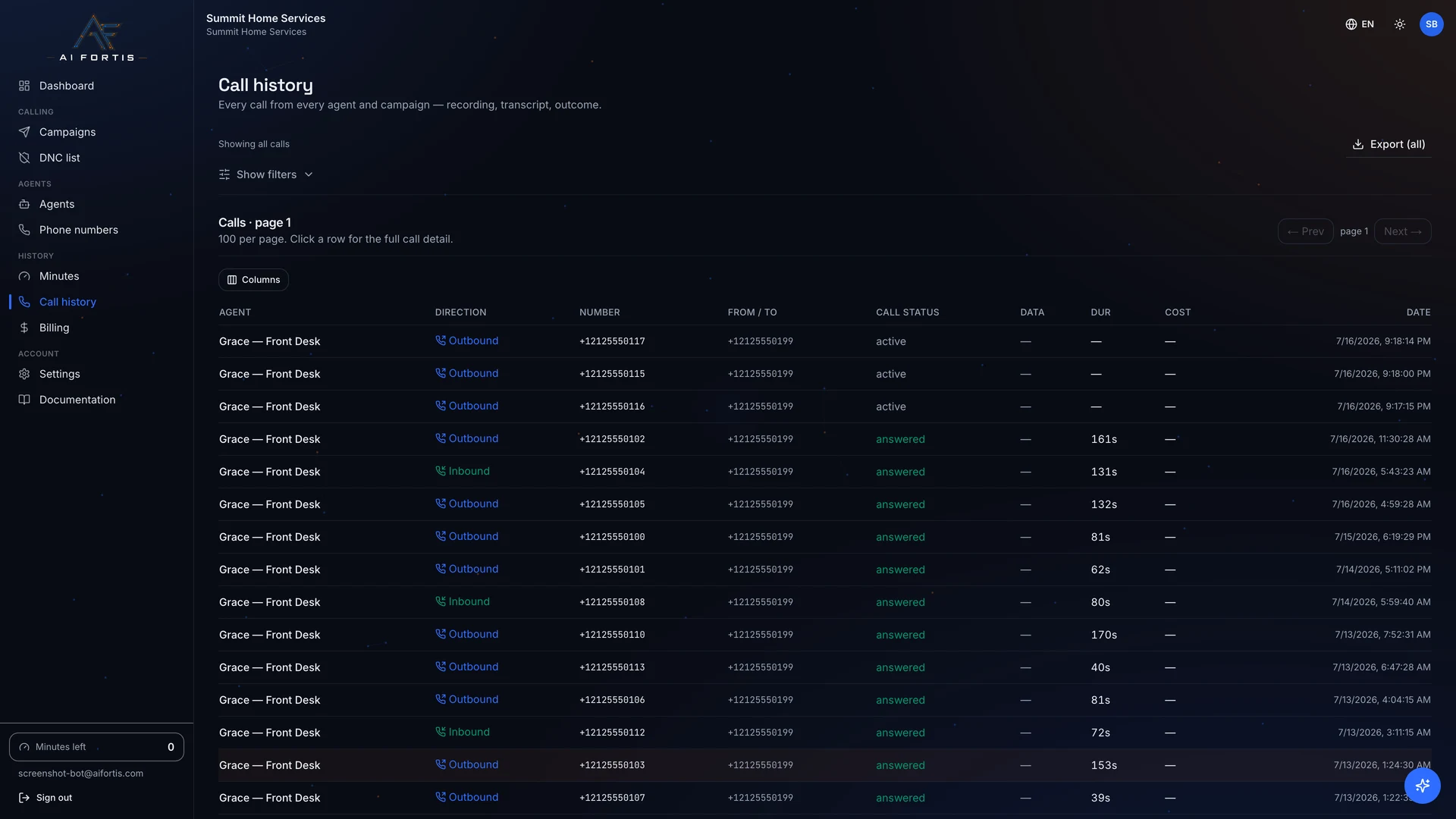
Task: Open the SB user avatar menu
Action: tap(1431, 24)
